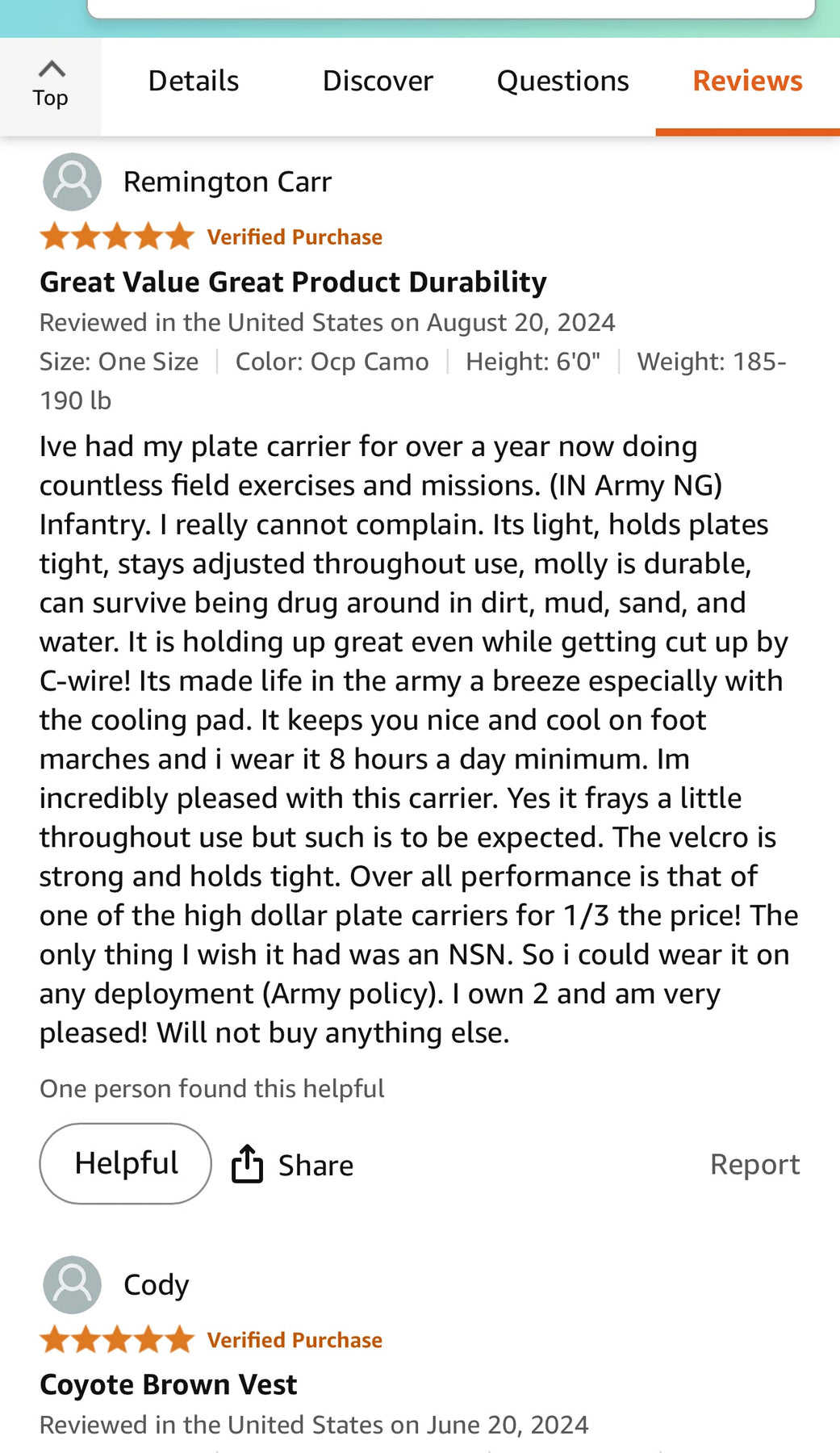Click the Share label text
The width and height of the screenshot is (840, 1453).
point(316,1166)
